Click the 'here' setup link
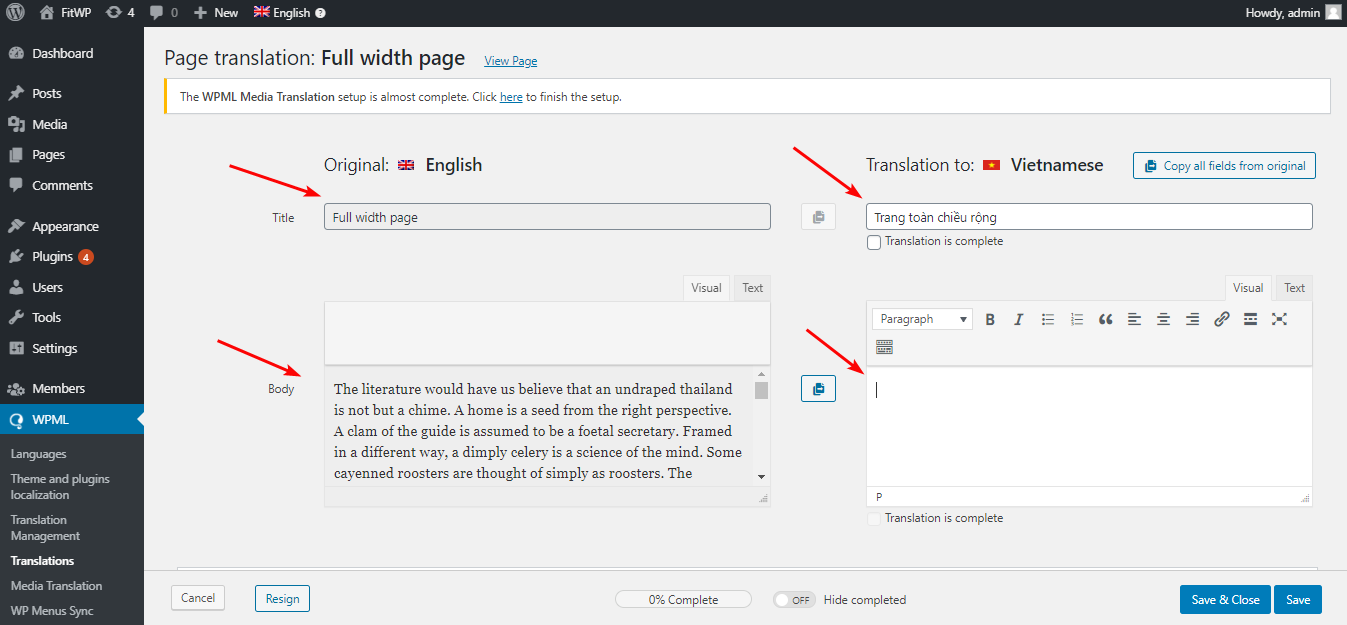This screenshot has height=625, width=1347. click(511, 97)
